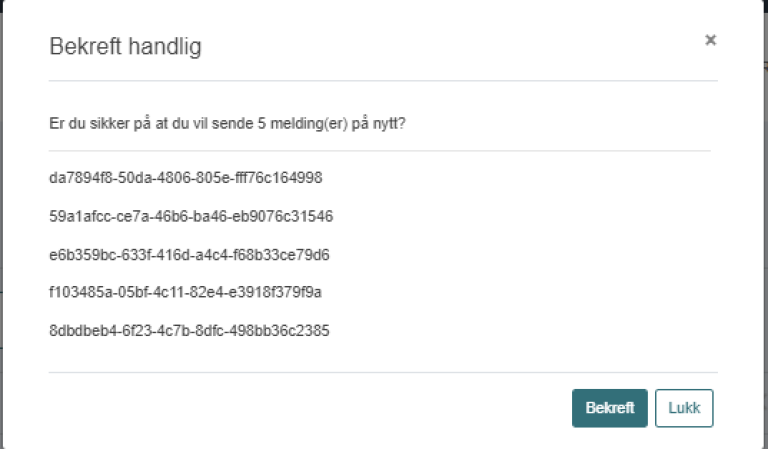768x449 pixels.
Task: Click the ID ending in e3918f379f9a
Action: pyautogui.click(x=184, y=292)
